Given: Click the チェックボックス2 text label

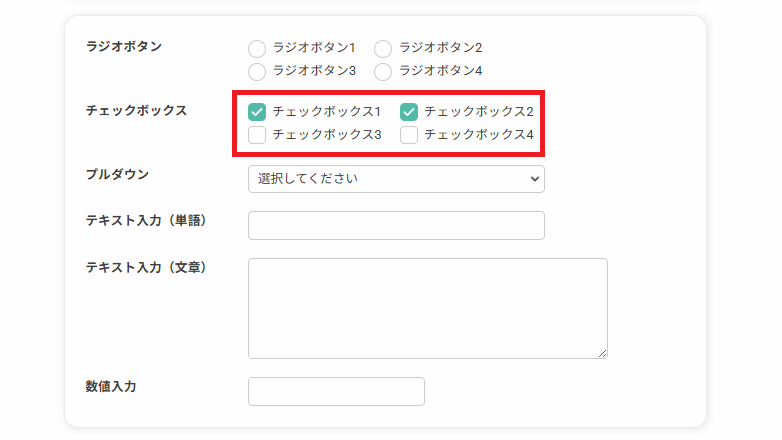Looking at the screenshot, I should [x=479, y=112].
